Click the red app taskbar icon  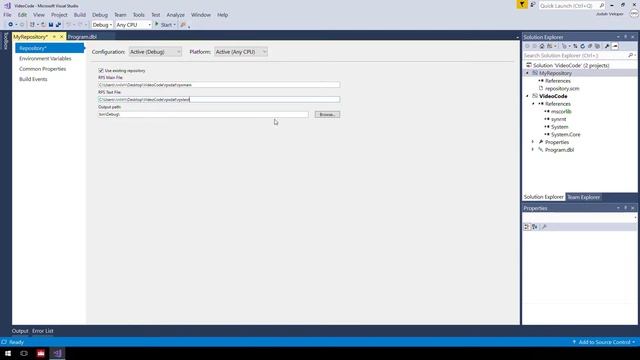41,353
